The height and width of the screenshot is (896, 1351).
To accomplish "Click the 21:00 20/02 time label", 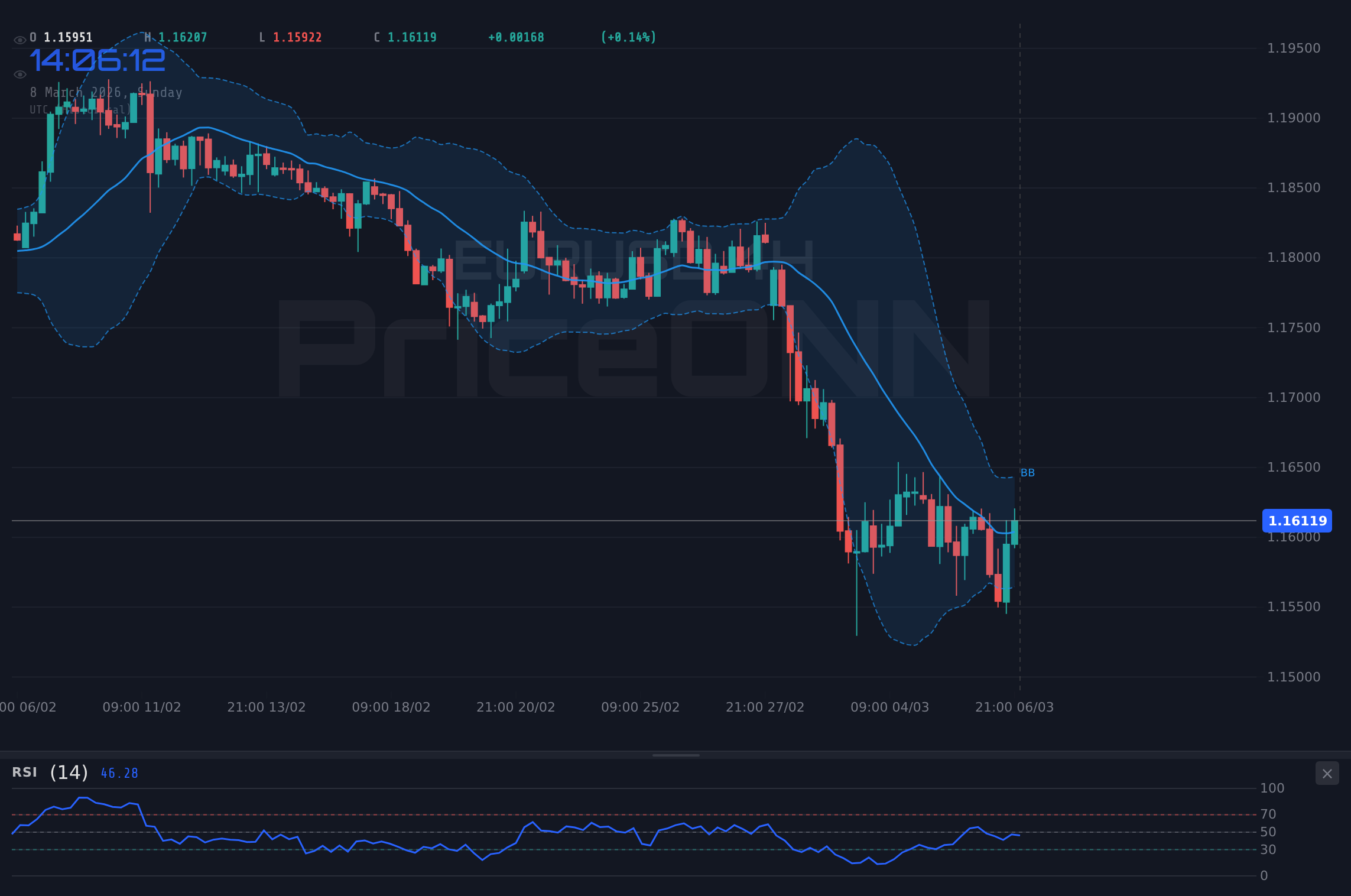I will pyautogui.click(x=516, y=707).
